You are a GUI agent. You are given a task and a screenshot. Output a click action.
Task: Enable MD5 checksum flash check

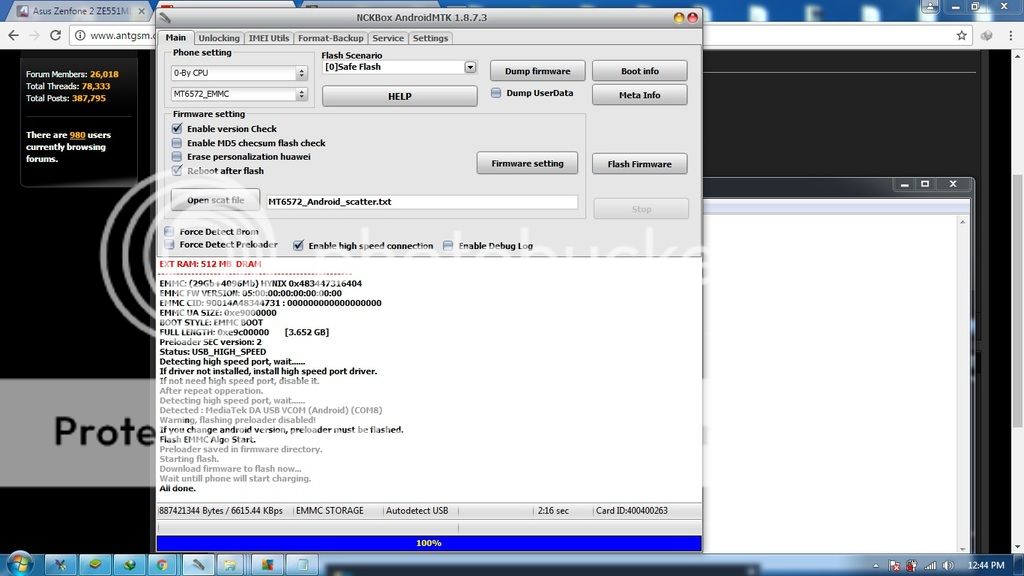(x=177, y=143)
